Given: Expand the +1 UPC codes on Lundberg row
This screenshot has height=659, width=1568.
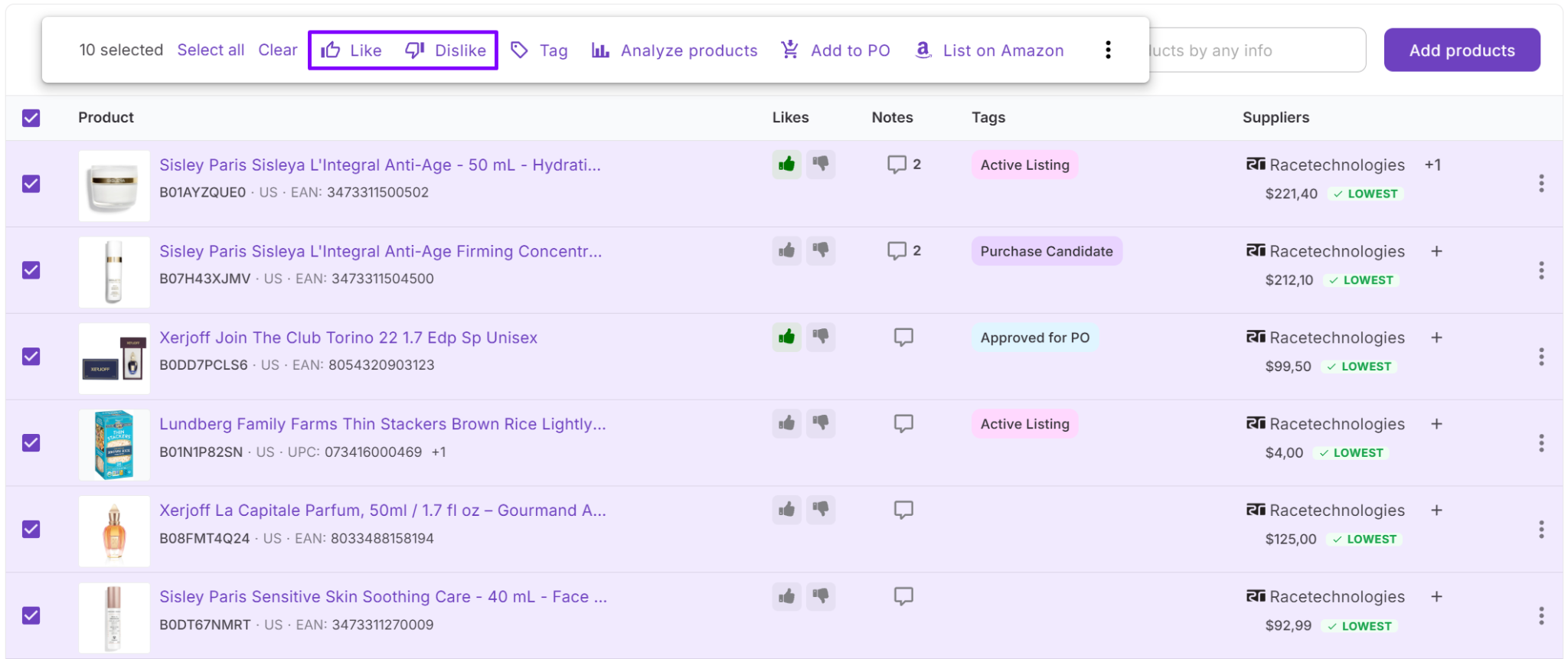Looking at the screenshot, I should 439,452.
